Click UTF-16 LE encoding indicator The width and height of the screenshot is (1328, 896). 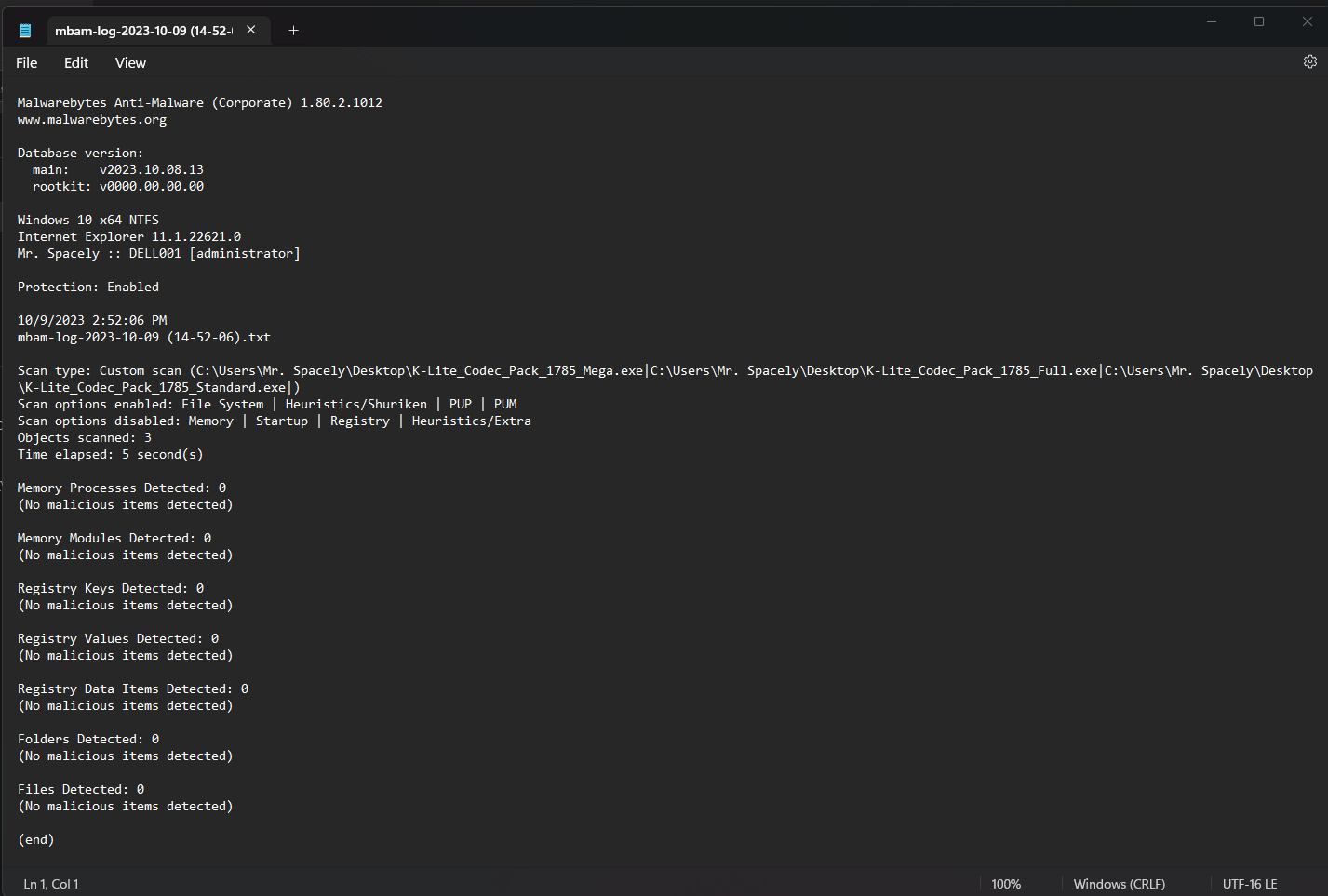click(x=1250, y=884)
